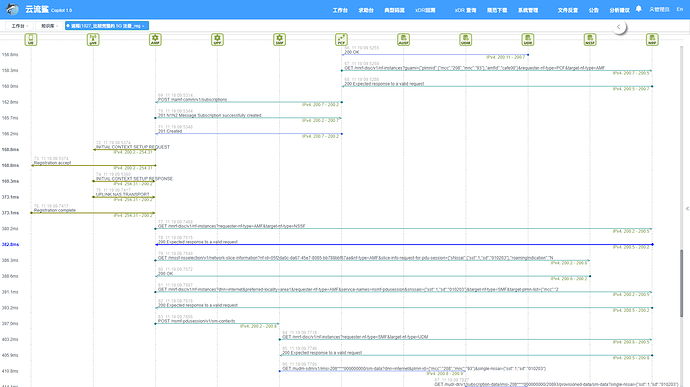
Task: Open the 管理员 user menu
Action: coord(659,9)
